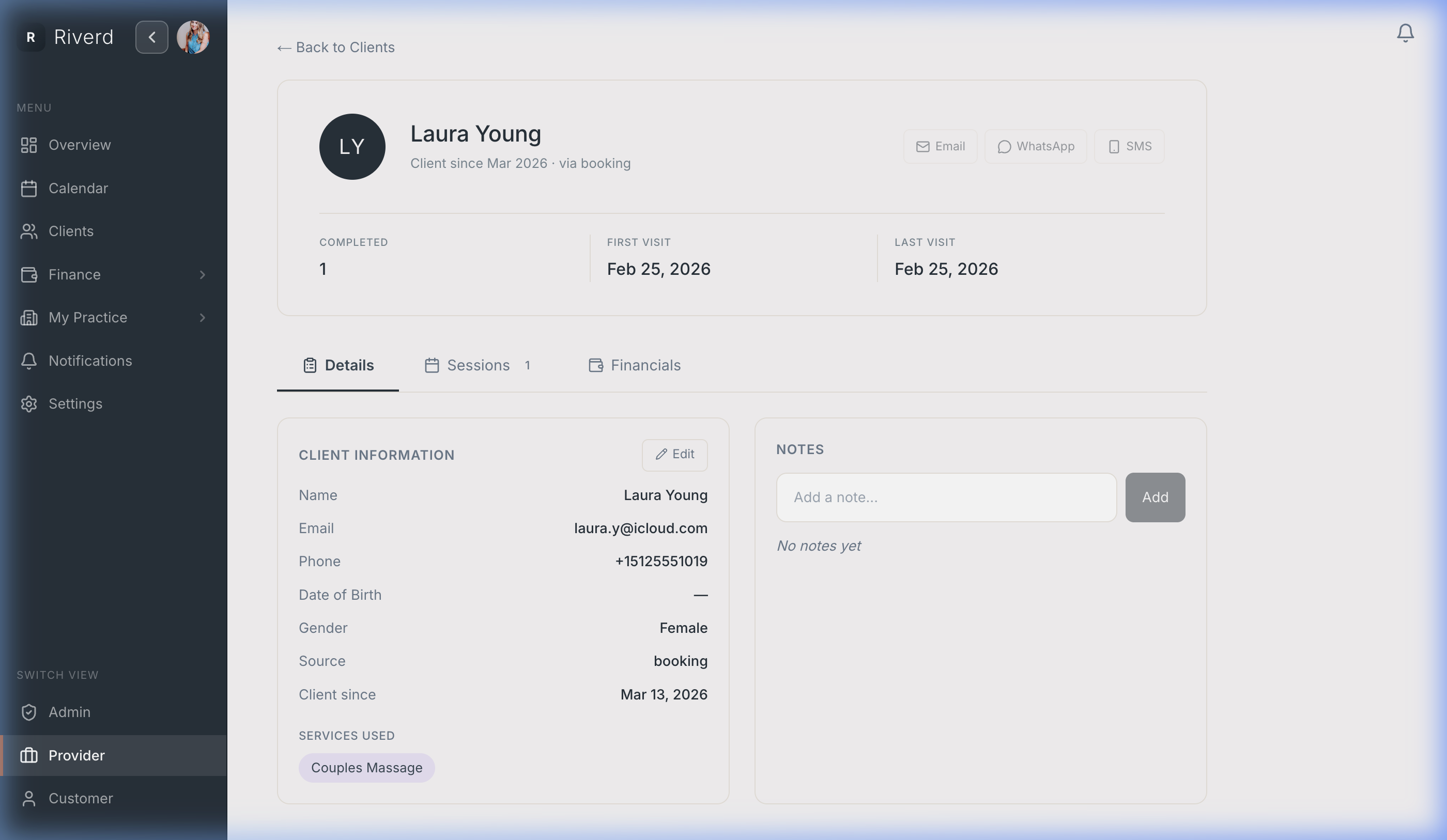This screenshot has height=840, width=1447.
Task: Send a WhatsApp message to Laura Young
Action: (x=1035, y=146)
